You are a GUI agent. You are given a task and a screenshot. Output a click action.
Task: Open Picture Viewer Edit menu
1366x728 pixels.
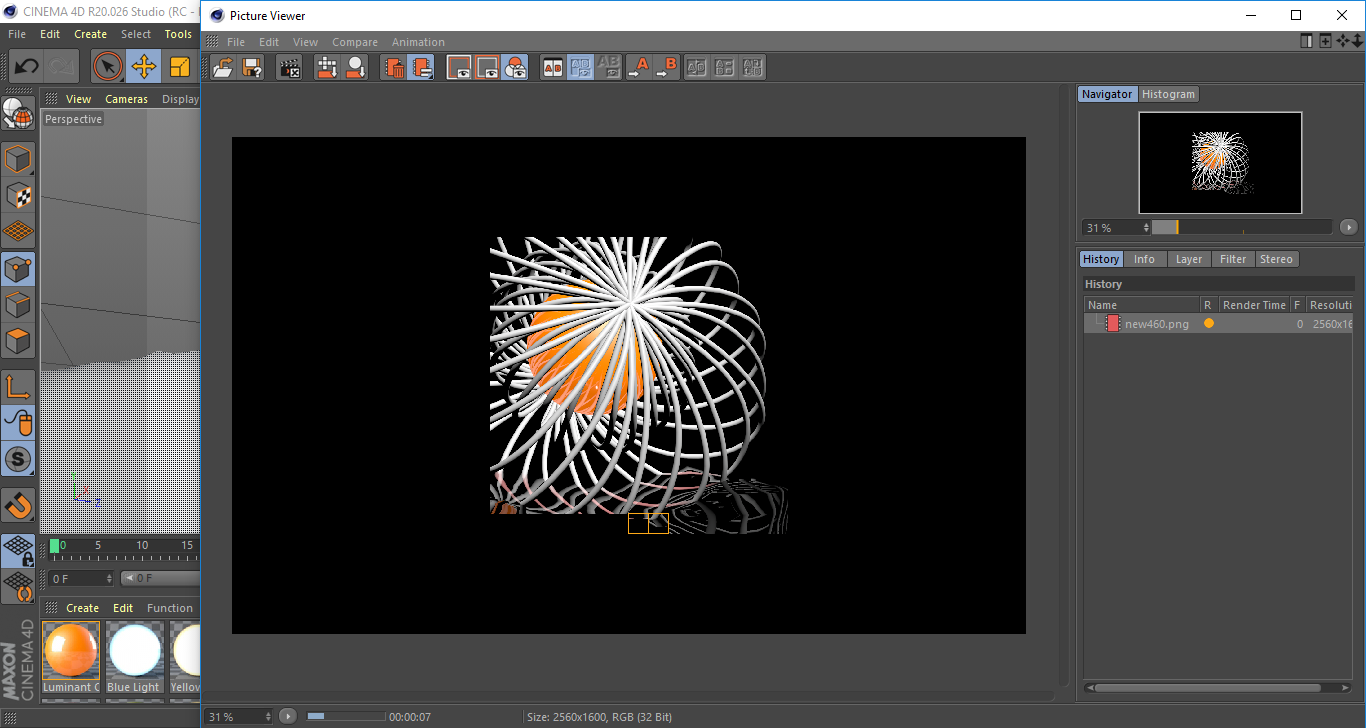(x=269, y=42)
